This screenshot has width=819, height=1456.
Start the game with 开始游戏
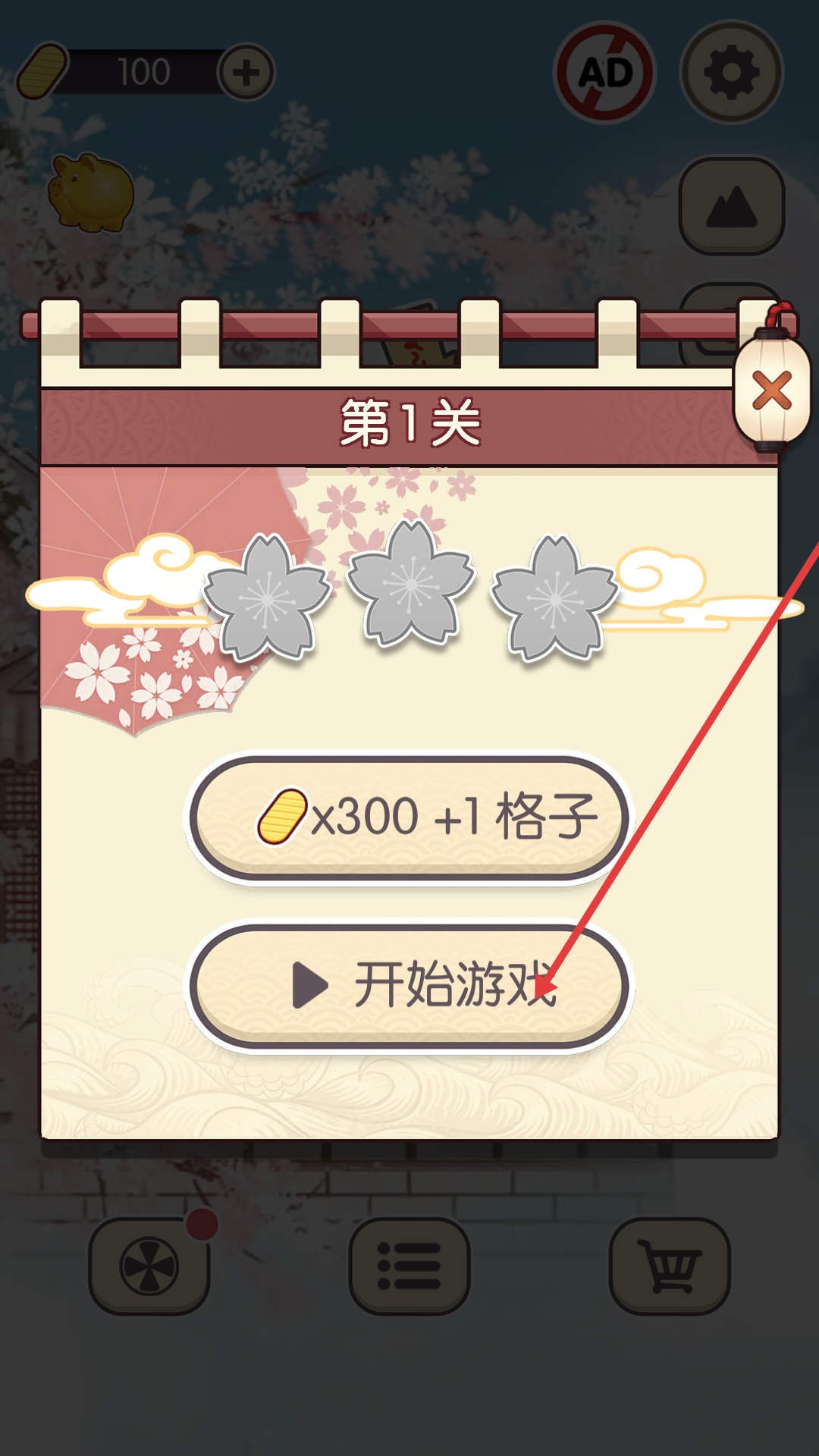pos(409,986)
